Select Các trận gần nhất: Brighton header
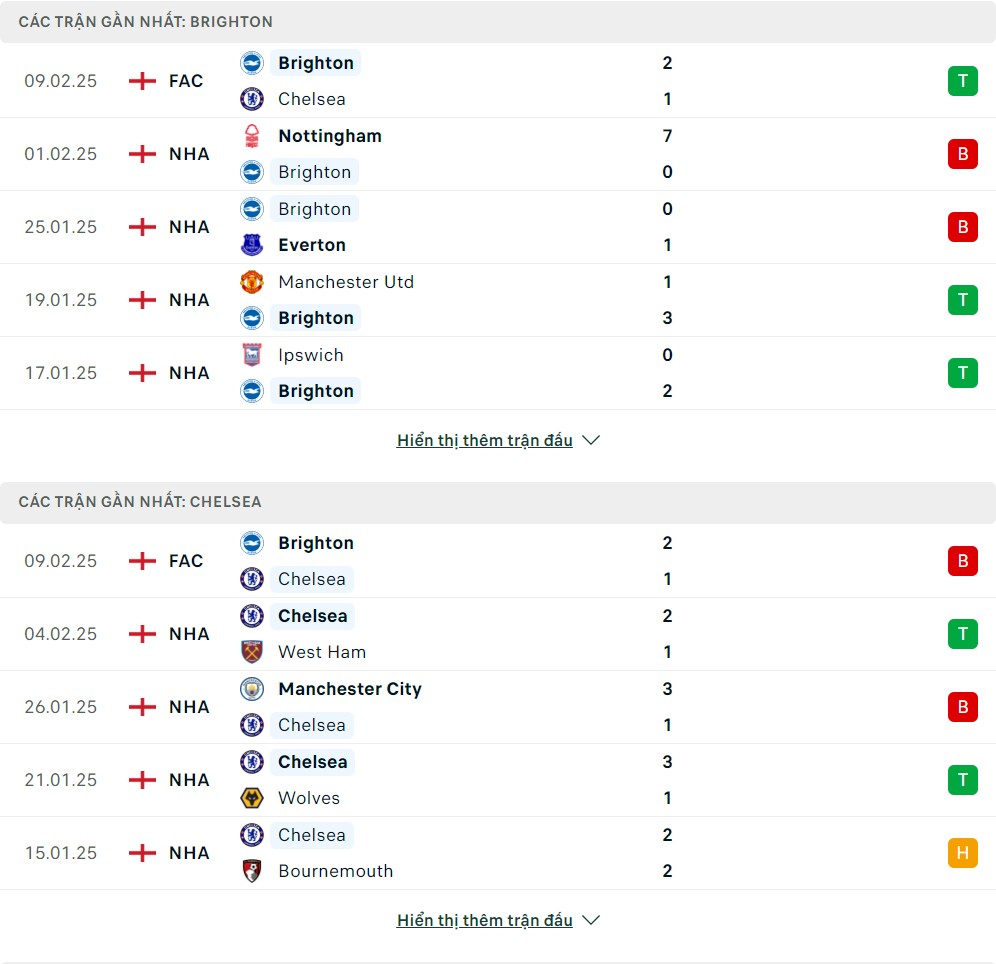Screen dimensions: 996x964 (x=145, y=22)
